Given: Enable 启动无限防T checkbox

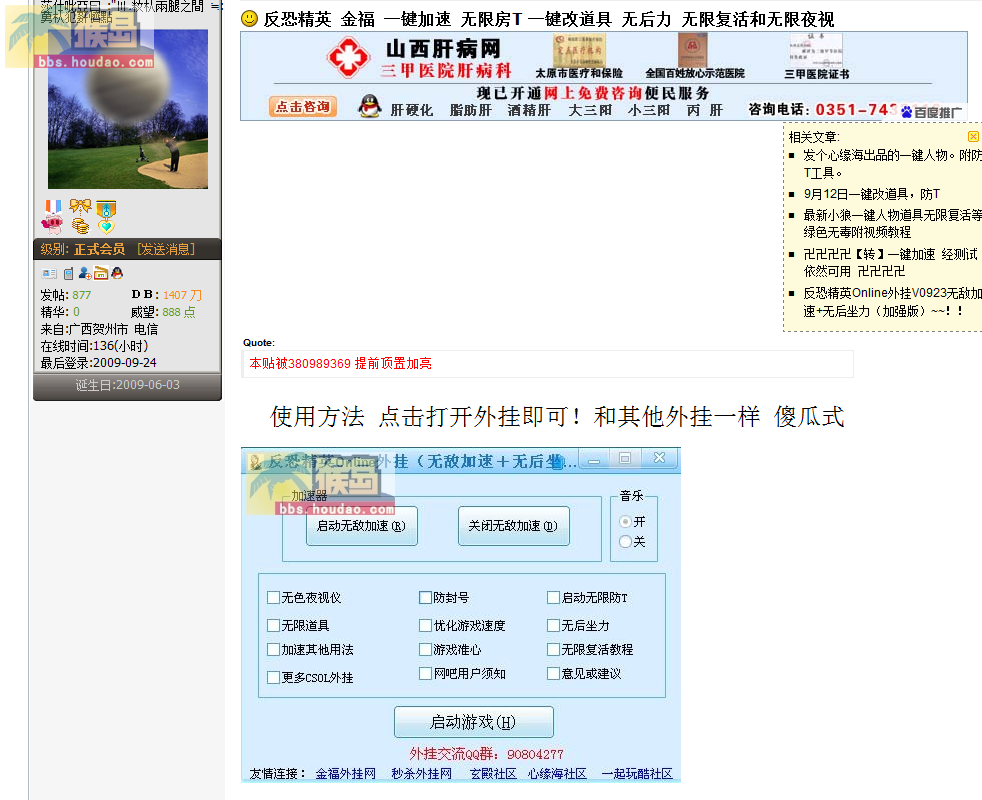Looking at the screenshot, I should point(553,598).
